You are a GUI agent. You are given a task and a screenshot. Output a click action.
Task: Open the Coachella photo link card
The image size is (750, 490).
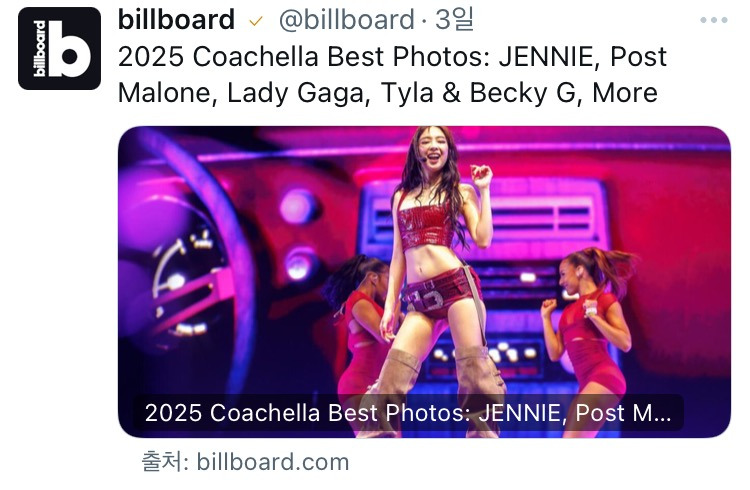[x=424, y=280]
